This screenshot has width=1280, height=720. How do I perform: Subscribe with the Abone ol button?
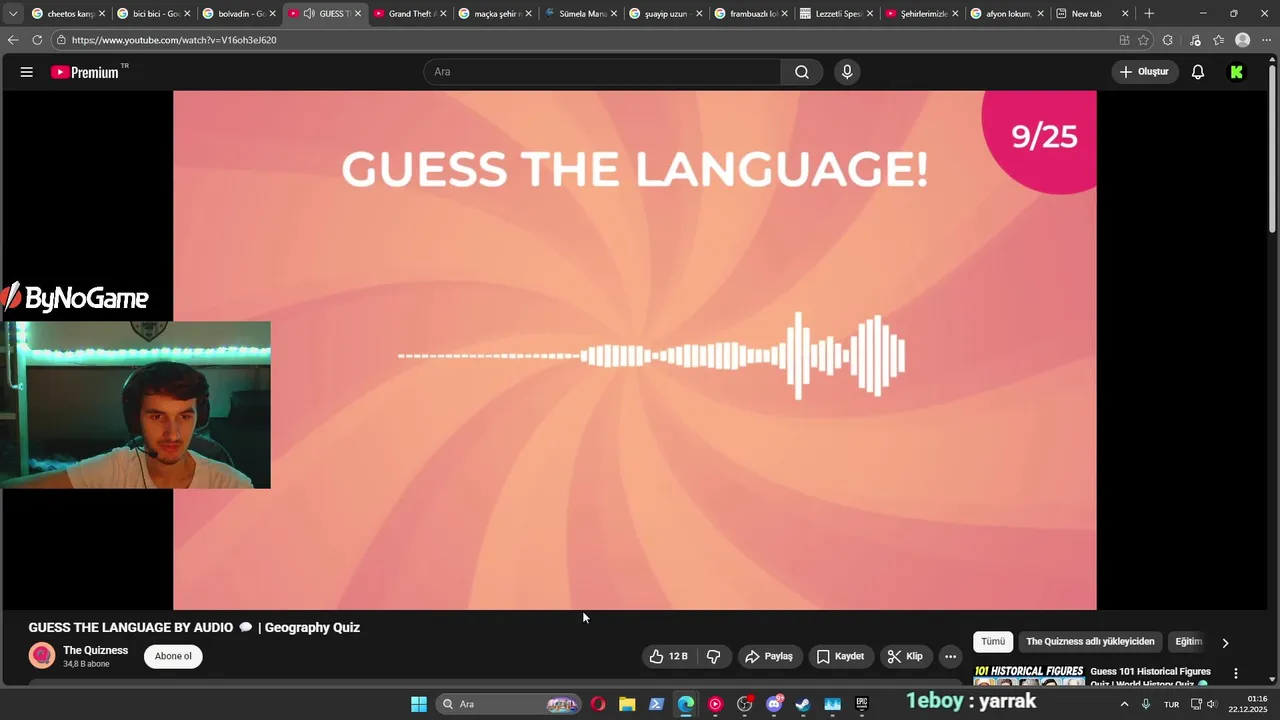pyautogui.click(x=173, y=656)
